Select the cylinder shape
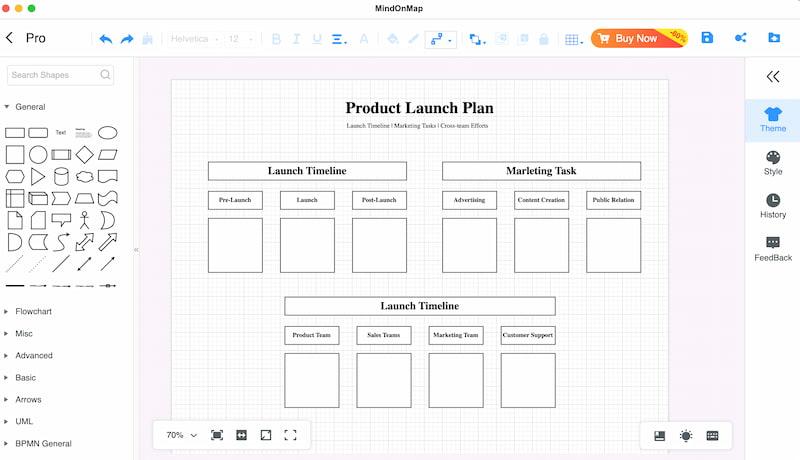Image resolution: width=800 pixels, height=460 pixels. 61,176
